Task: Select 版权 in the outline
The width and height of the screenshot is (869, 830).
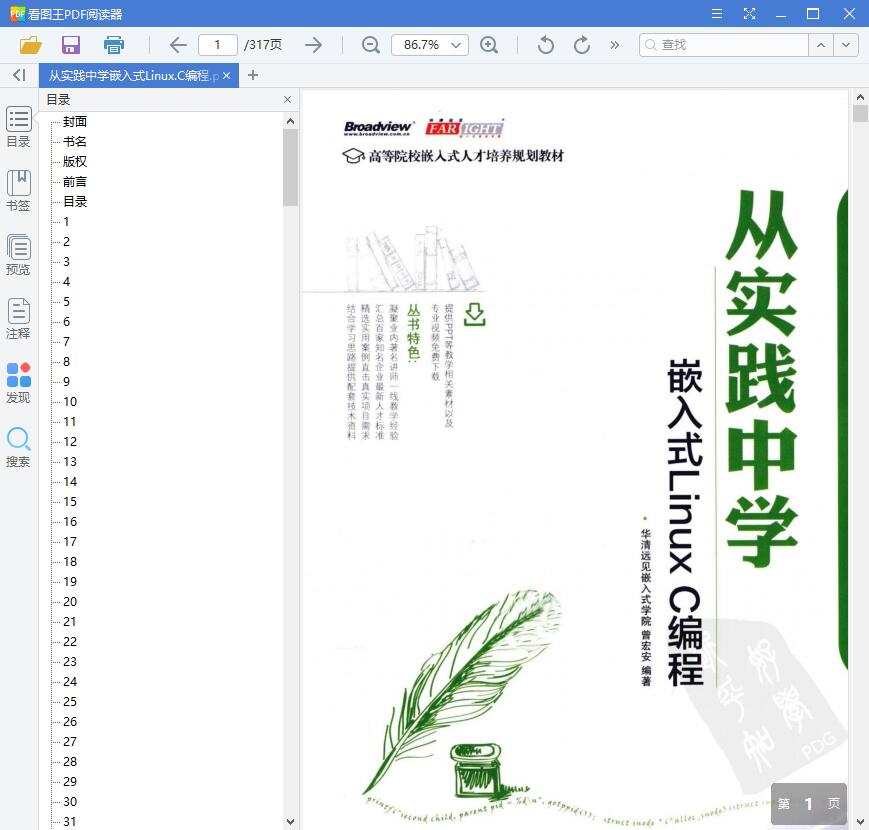Action: 75,161
